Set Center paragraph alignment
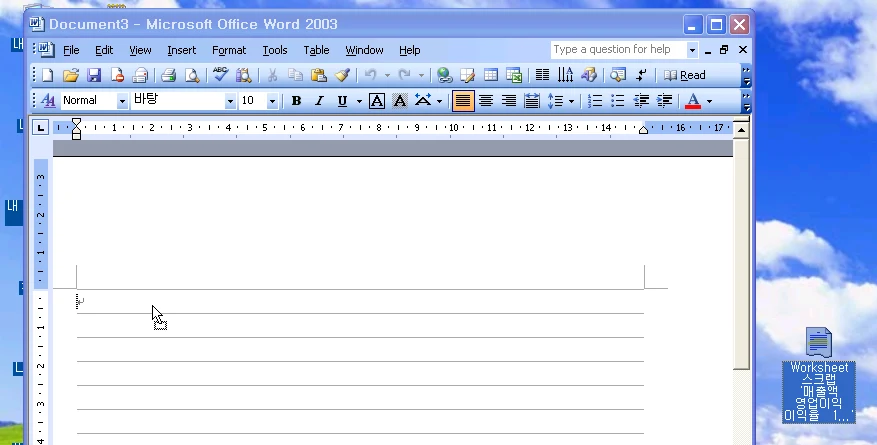This screenshot has width=877, height=445. coord(485,101)
